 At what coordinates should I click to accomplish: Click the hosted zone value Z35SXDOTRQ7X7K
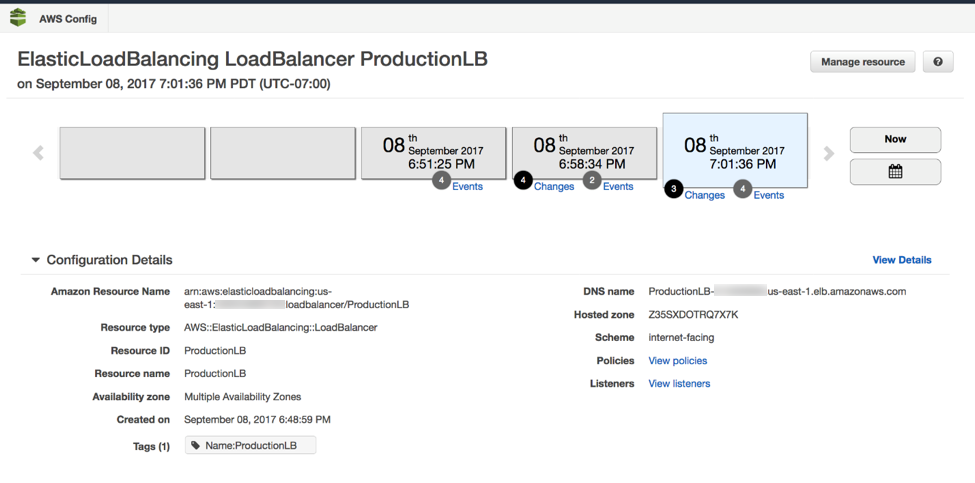693,315
